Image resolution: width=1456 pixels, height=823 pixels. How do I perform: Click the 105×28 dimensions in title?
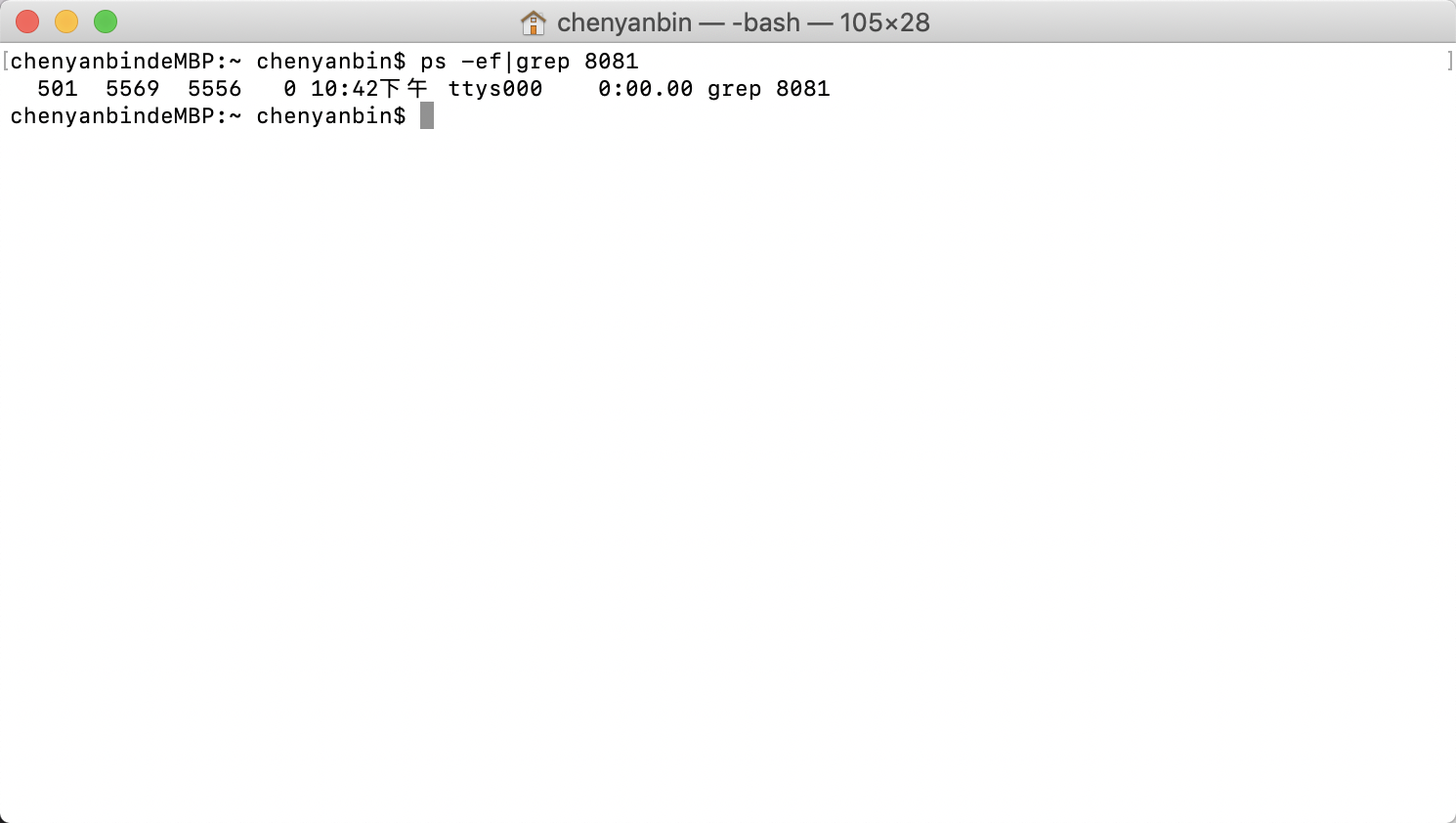(884, 22)
